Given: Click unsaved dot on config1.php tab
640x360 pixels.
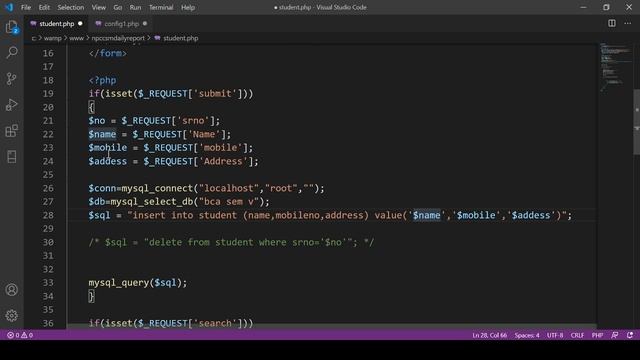Looking at the screenshot, I should tap(145, 24).
